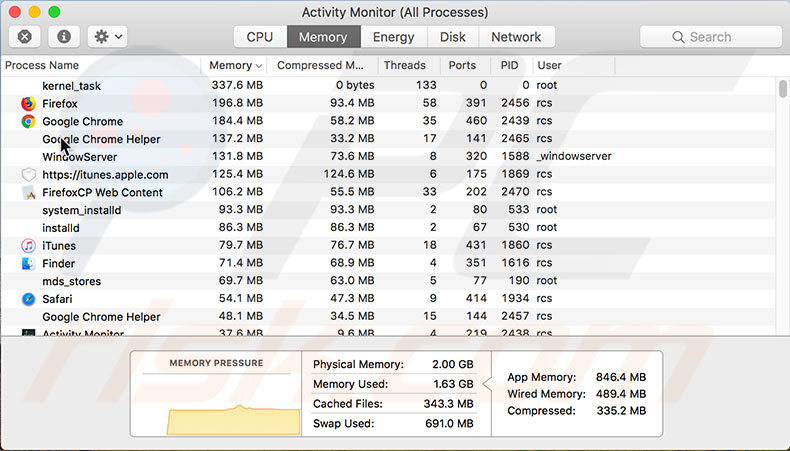Click the 124.6 MB compressed memory value

tap(349, 174)
